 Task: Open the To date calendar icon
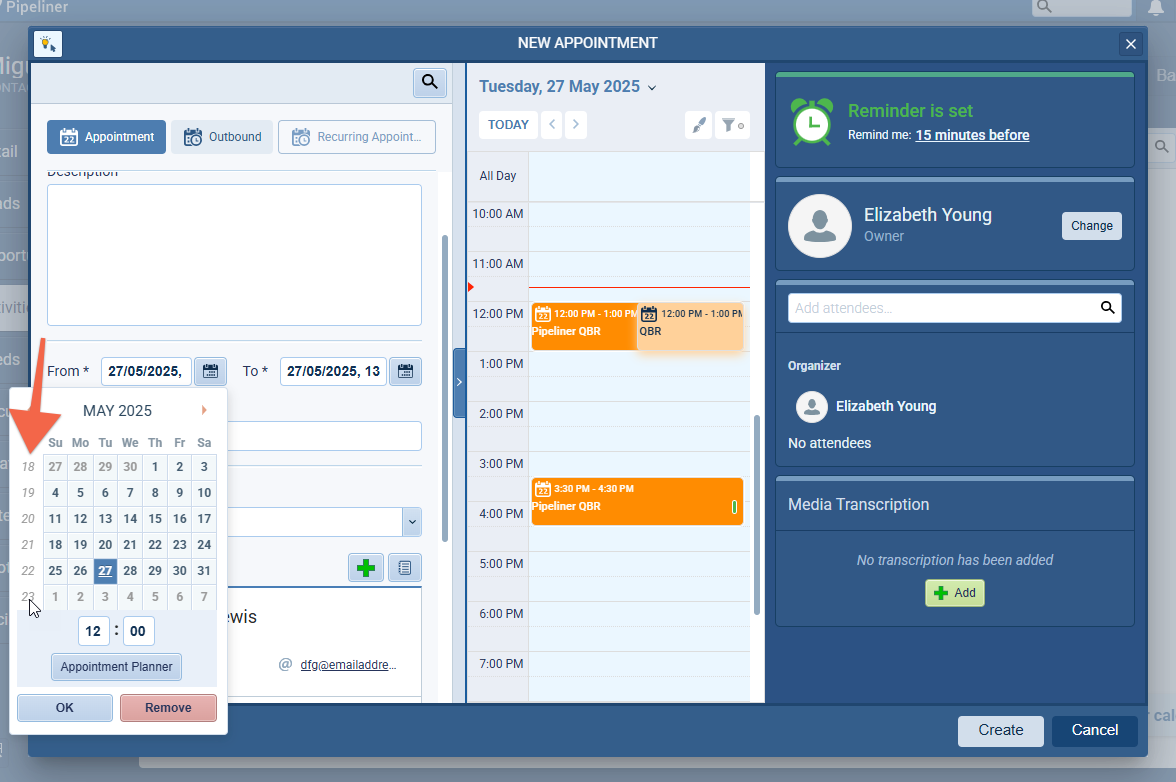405,371
